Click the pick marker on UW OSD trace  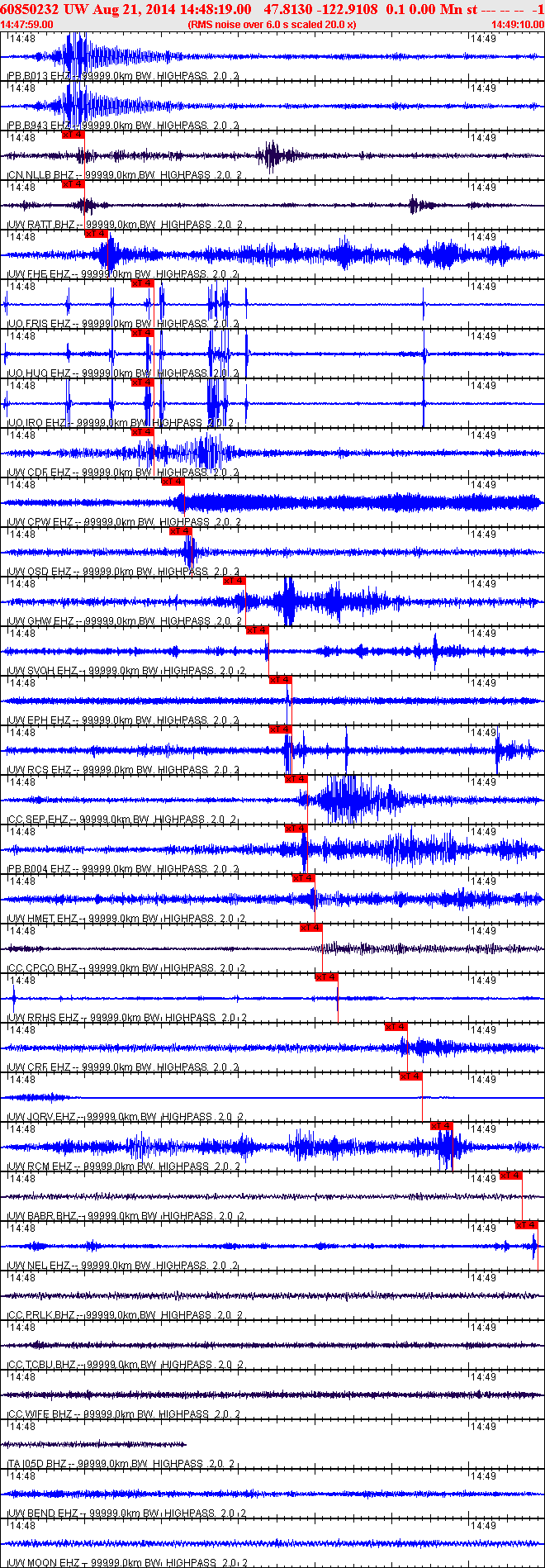point(181,531)
